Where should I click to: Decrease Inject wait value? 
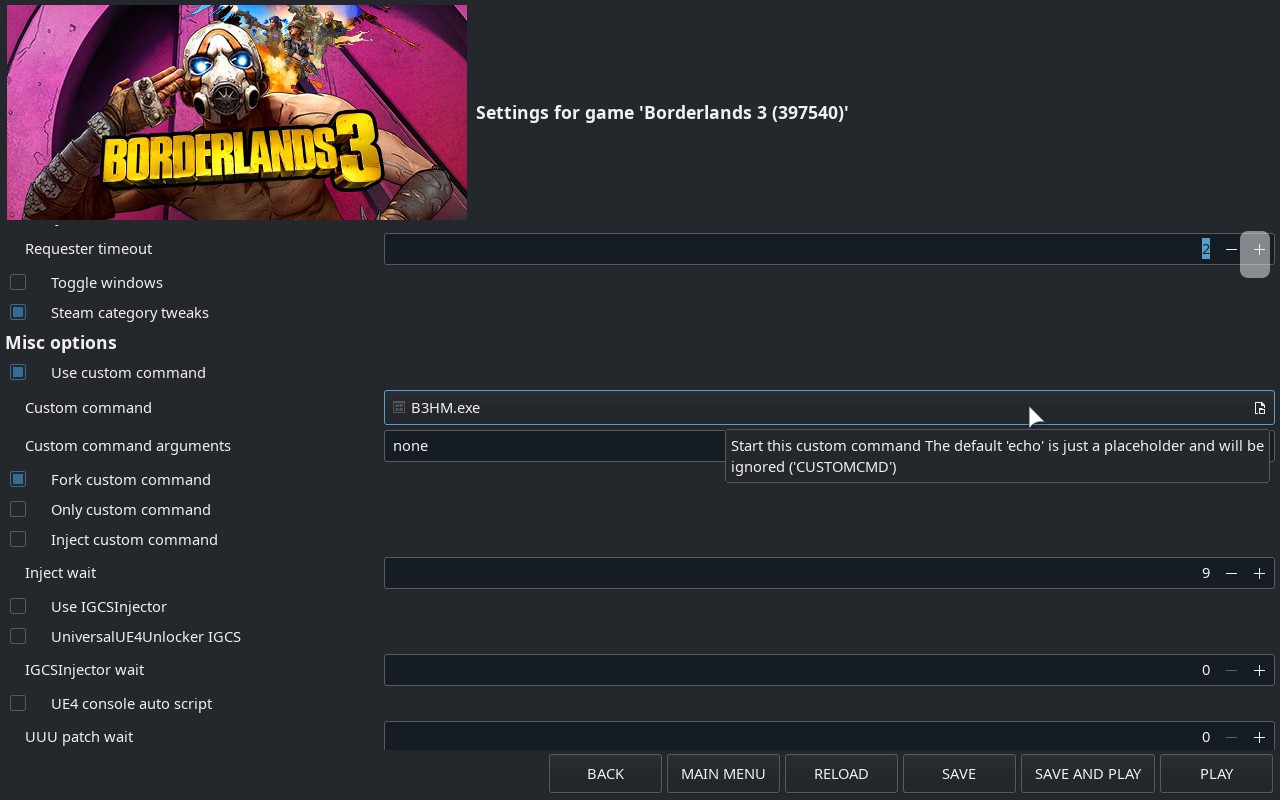[1231, 573]
